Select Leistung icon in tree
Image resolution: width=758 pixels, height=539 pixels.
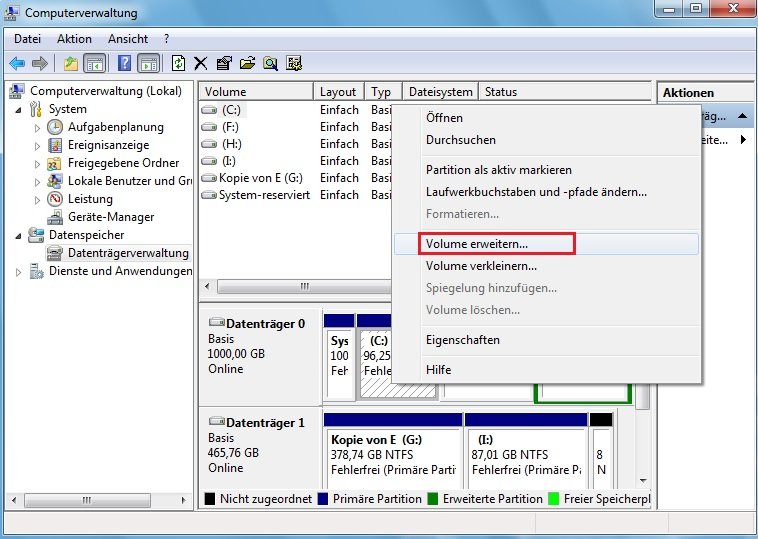pos(55,199)
